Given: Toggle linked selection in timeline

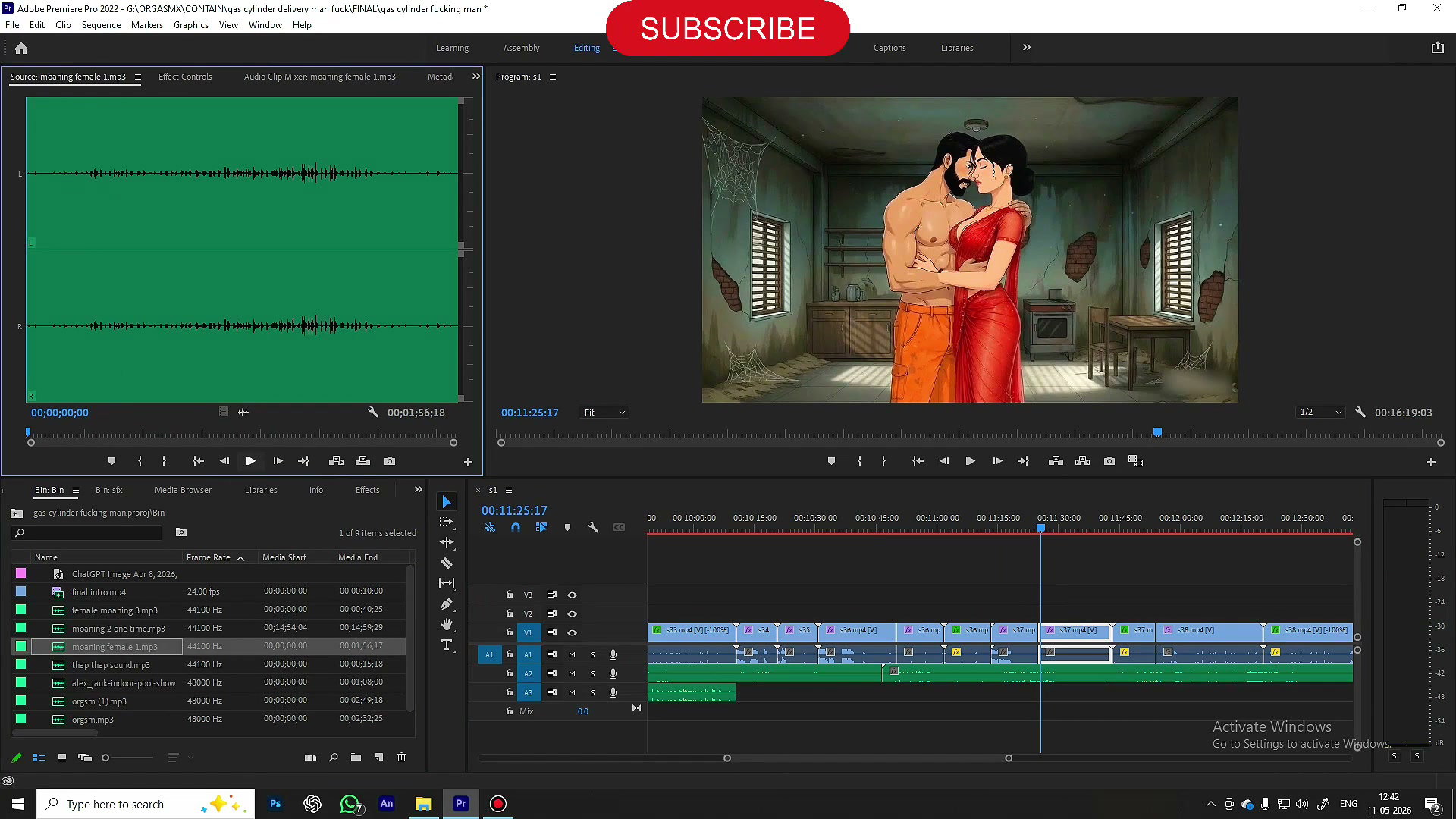Looking at the screenshot, I should [541, 527].
